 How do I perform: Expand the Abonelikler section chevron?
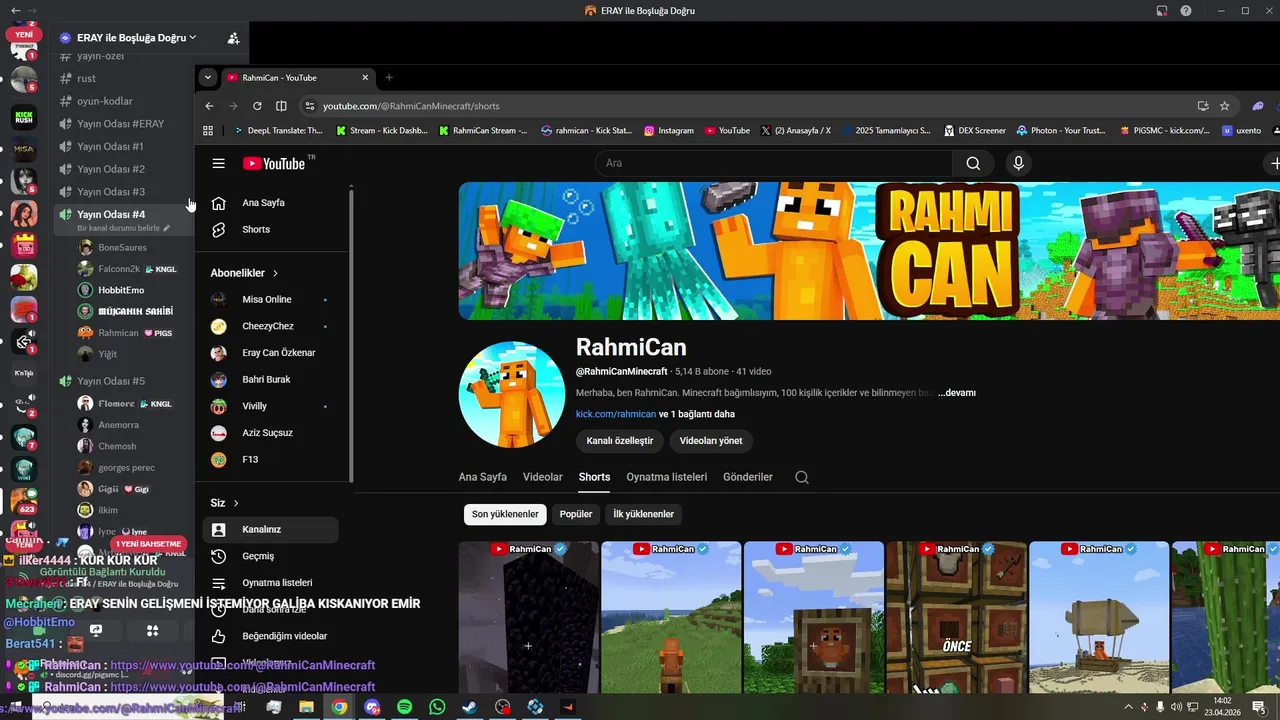[x=275, y=273]
